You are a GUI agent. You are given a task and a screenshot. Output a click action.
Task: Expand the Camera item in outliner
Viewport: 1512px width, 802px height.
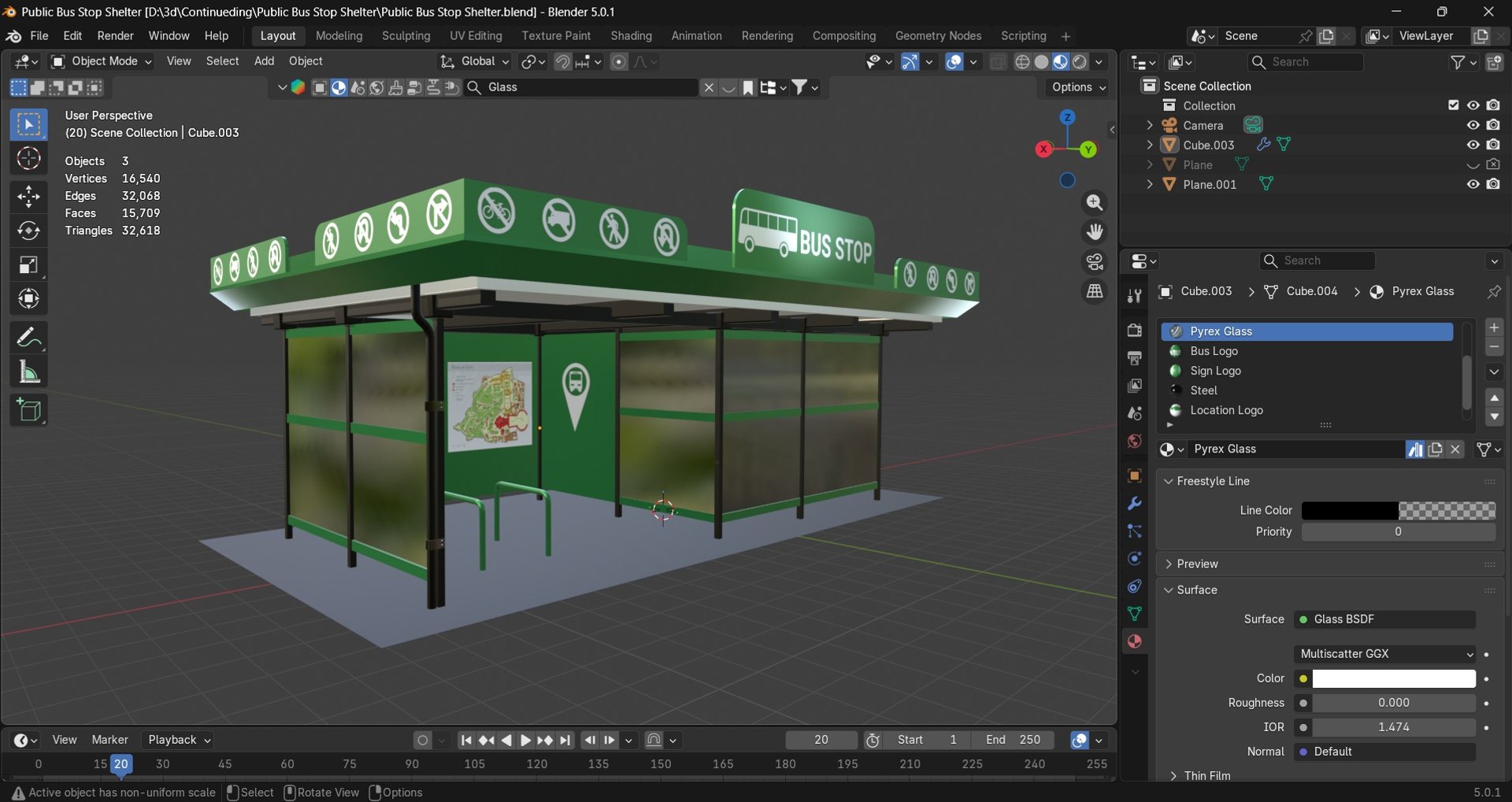[1150, 125]
